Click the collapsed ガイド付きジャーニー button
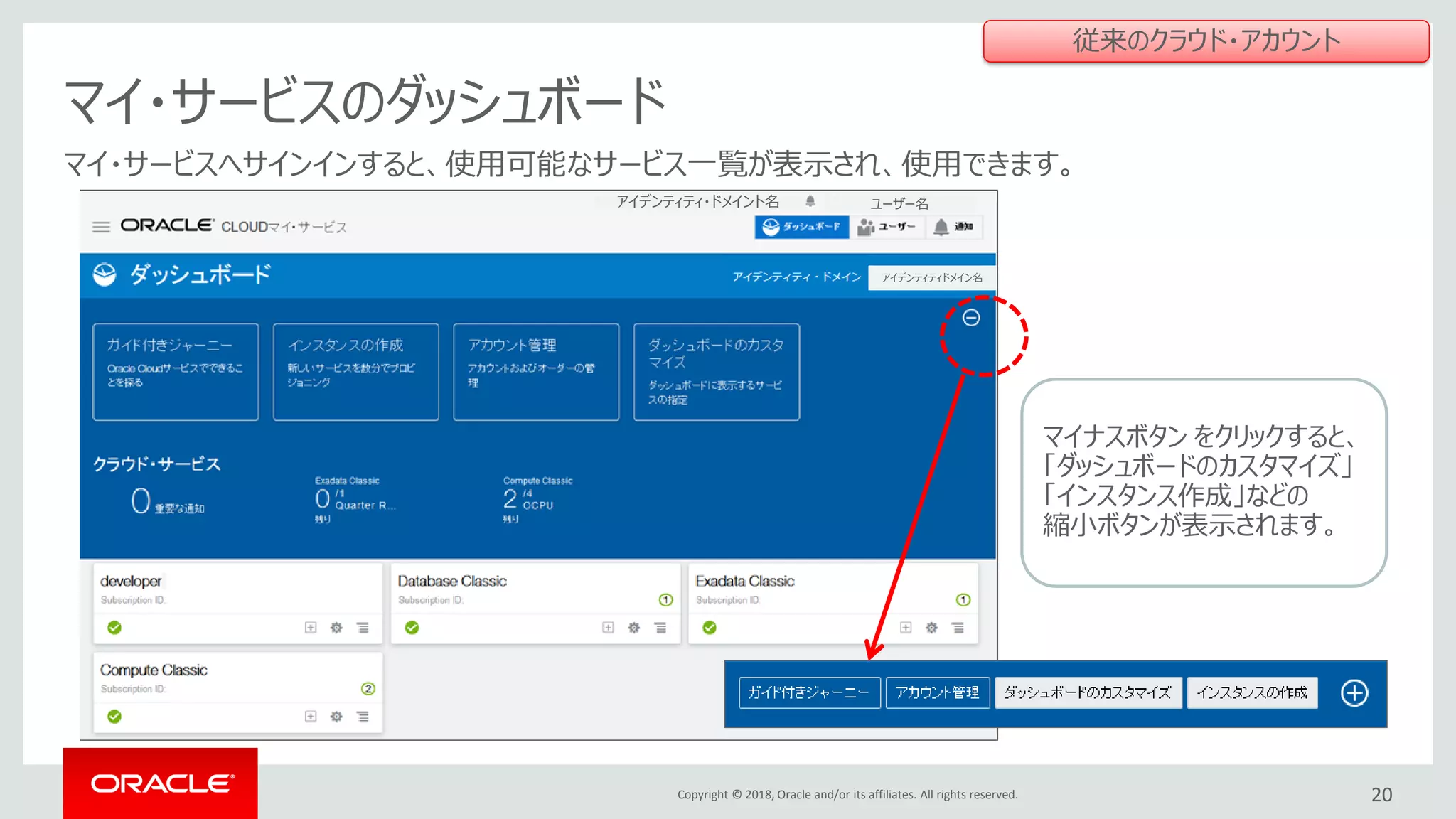The height and width of the screenshot is (819, 1456). 810,692
